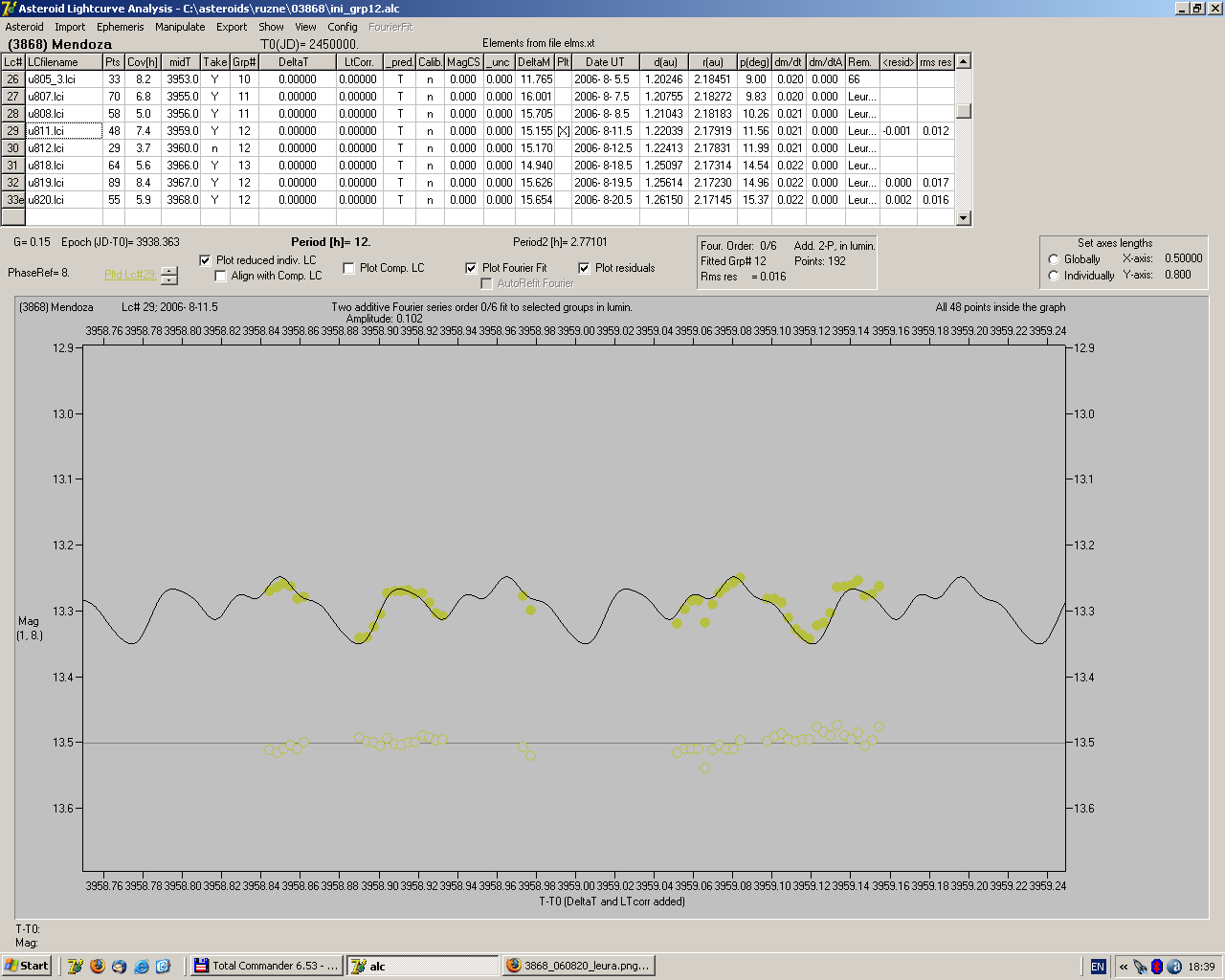This screenshot has height=980, width=1225.
Task: Toggle Plot Fourier Fit checkbox
Action: point(471,268)
